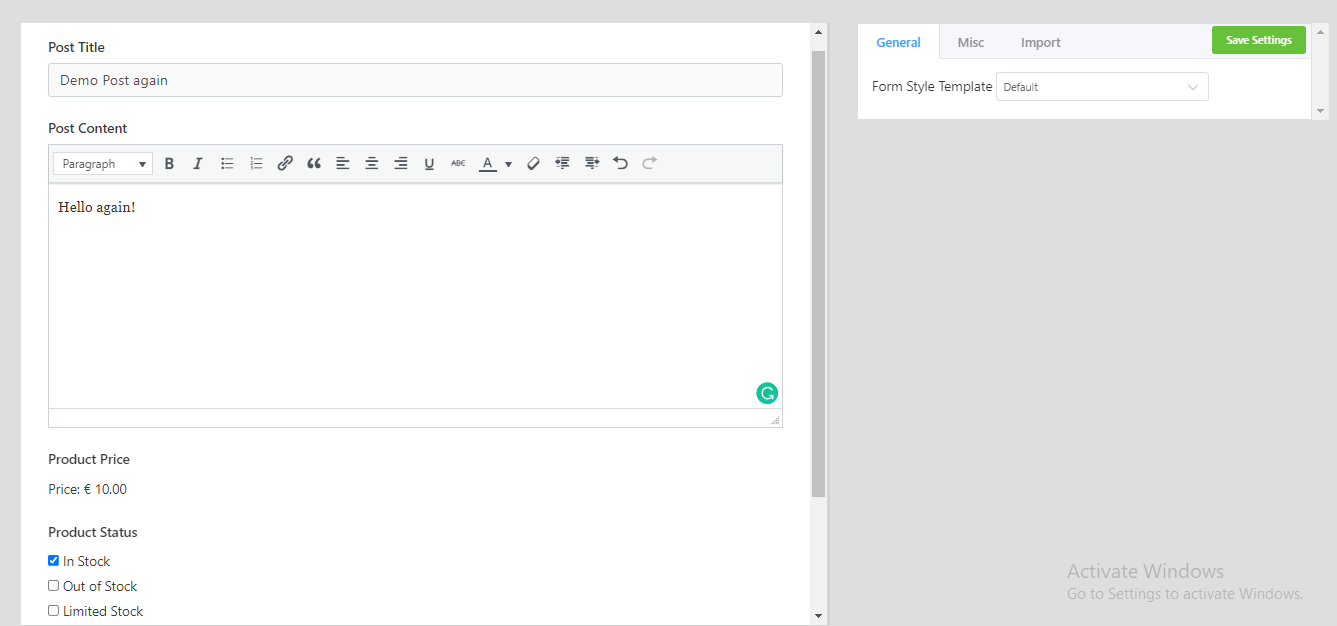Apply blockquote formatting
The image size is (1337, 626).
coord(314,164)
